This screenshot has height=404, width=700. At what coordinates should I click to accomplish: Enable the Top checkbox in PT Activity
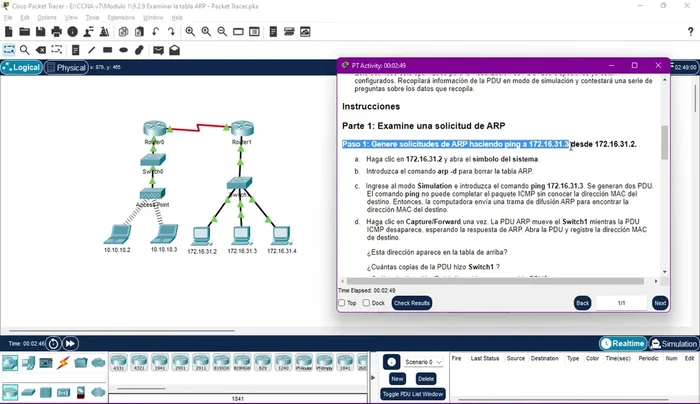click(x=342, y=303)
